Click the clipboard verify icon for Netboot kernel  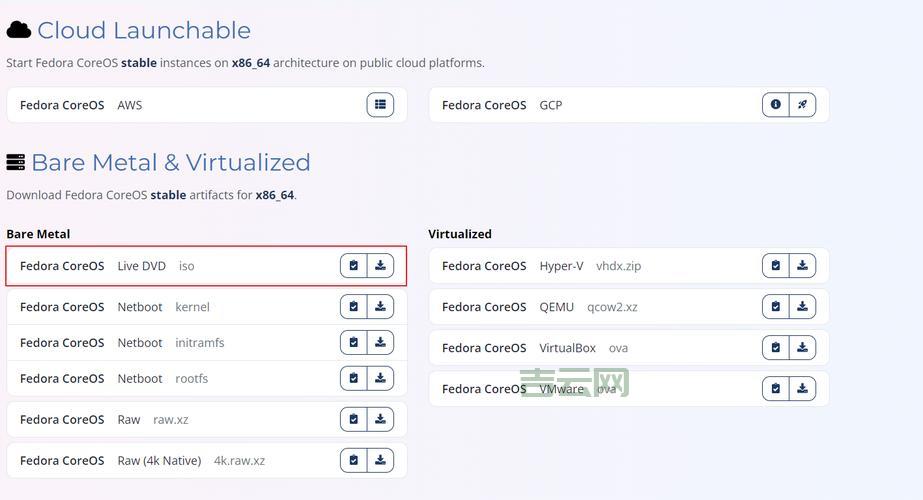(354, 307)
